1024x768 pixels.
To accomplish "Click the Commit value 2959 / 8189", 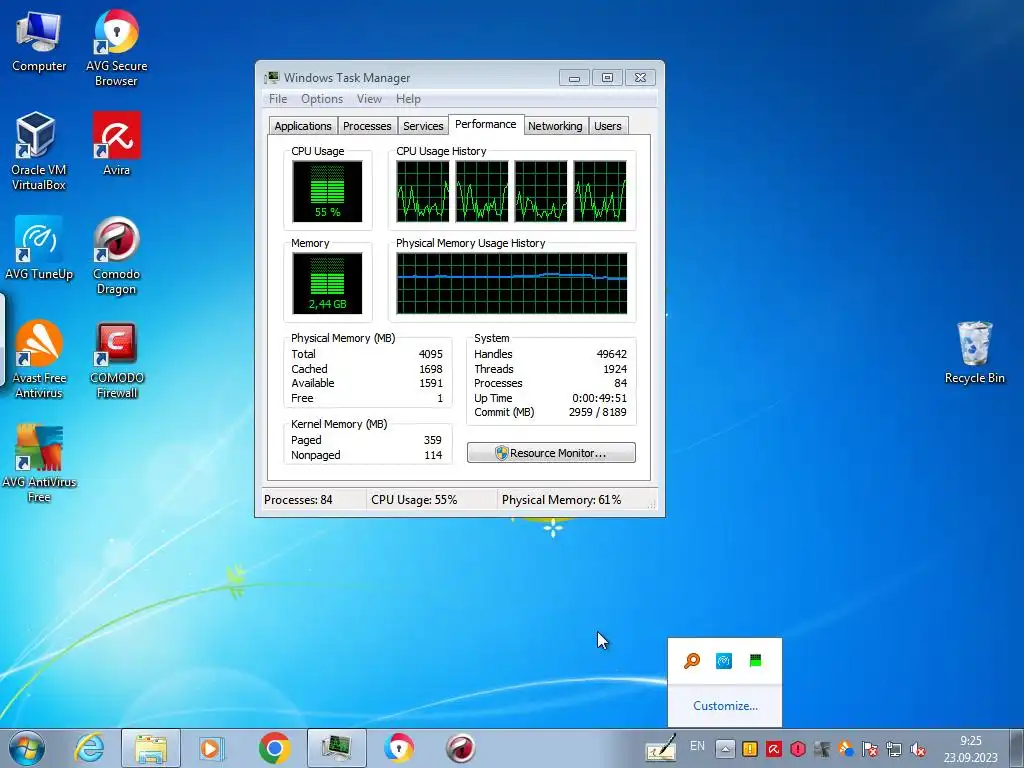I will coord(598,412).
